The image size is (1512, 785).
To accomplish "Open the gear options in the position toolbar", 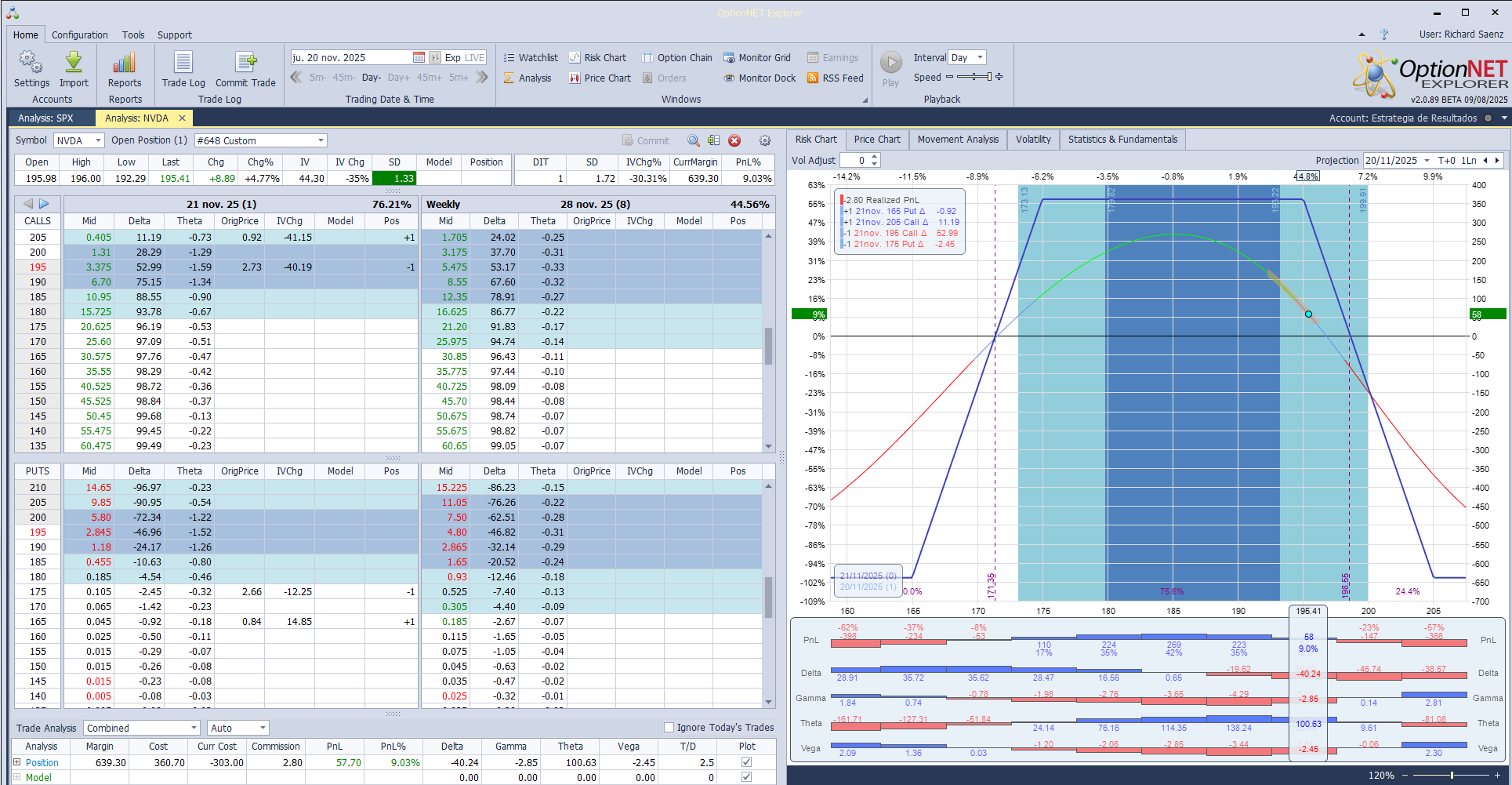I will (765, 140).
